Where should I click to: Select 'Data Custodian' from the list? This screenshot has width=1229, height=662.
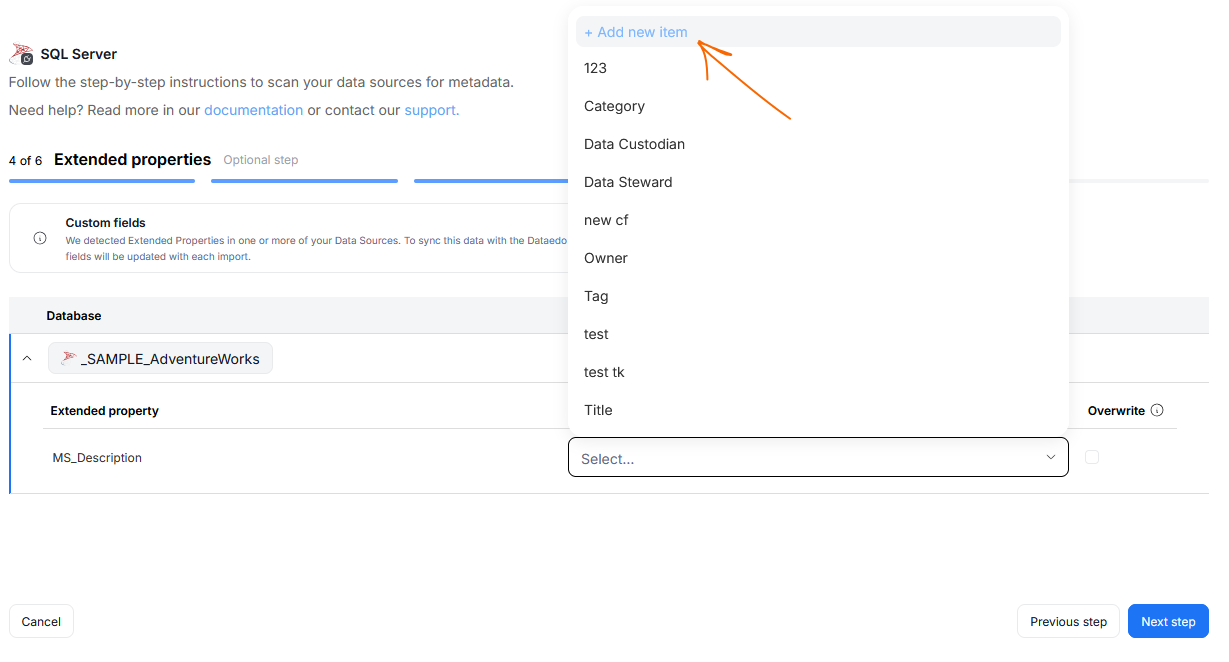click(x=634, y=144)
